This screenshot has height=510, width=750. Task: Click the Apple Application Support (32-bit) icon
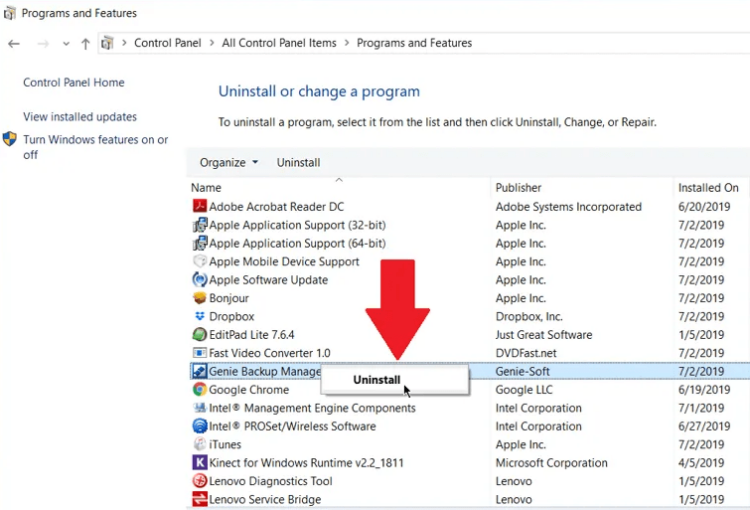coord(199,225)
